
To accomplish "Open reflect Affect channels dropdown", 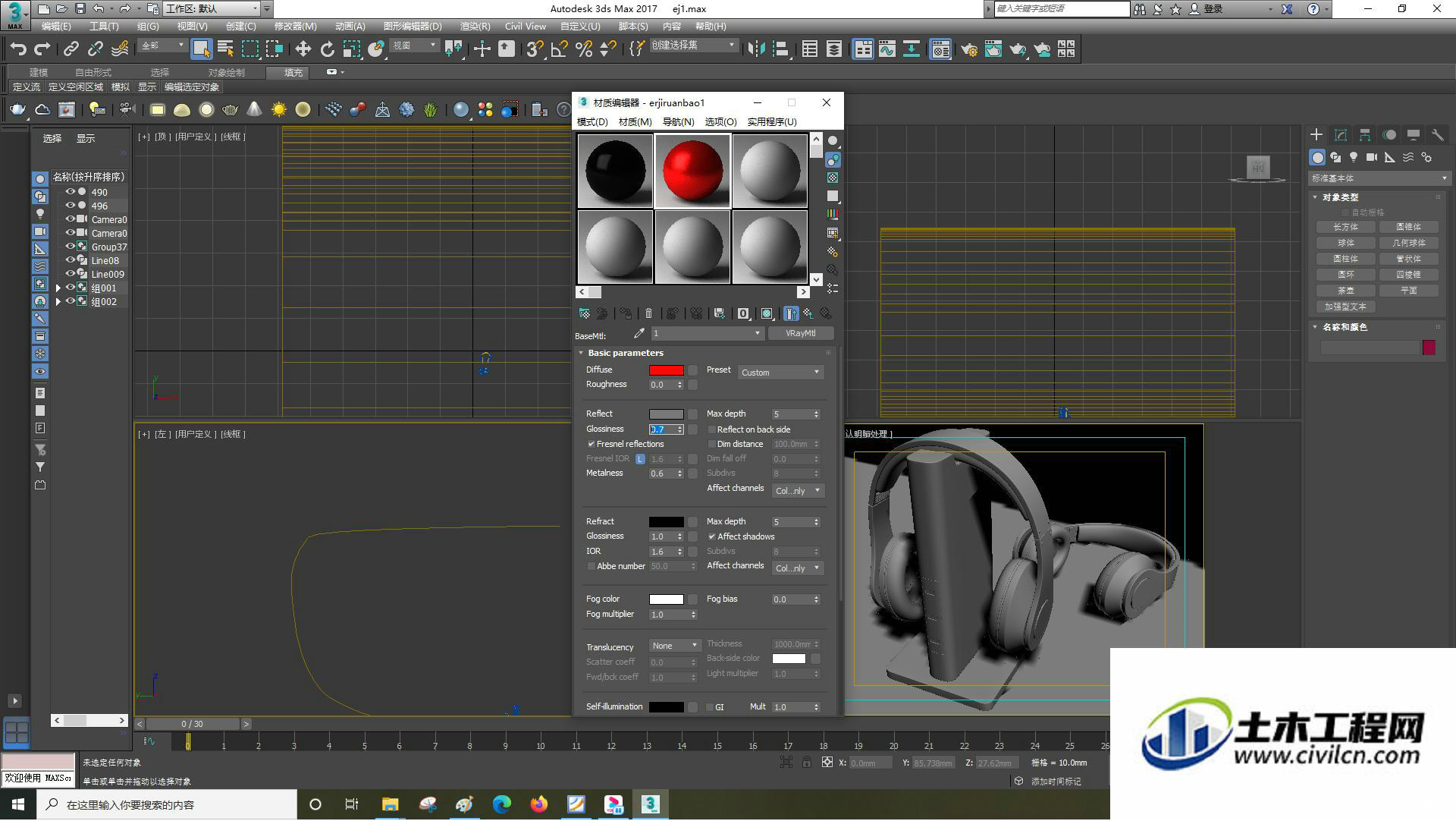I will click(x=798, y=491).
